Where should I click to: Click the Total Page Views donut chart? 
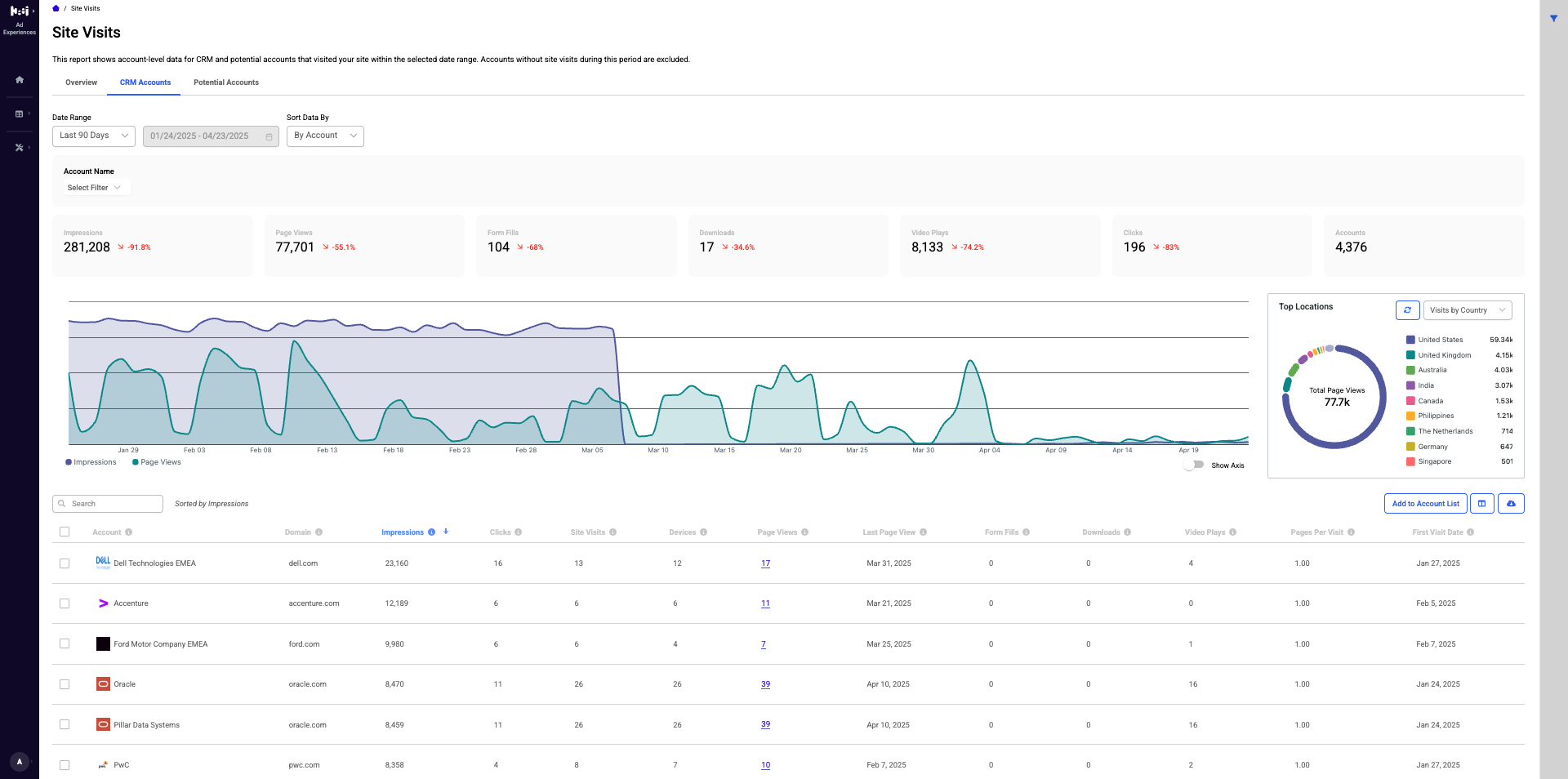(x=1334, y=396)
